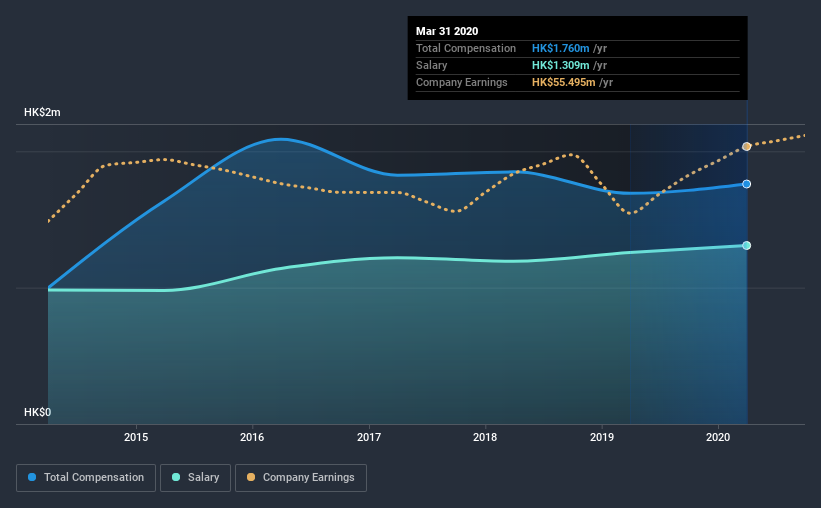
Task: Click the HK$1.309m salary value
Action: point(561,65)
